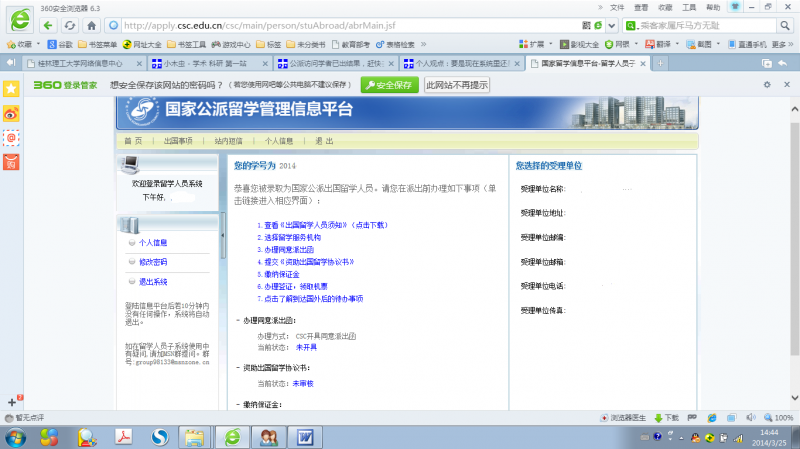This screenshot has width=800, height=449.
Task: Open the red shopping icon in the sidebar
Action: [x=11, y=162]
